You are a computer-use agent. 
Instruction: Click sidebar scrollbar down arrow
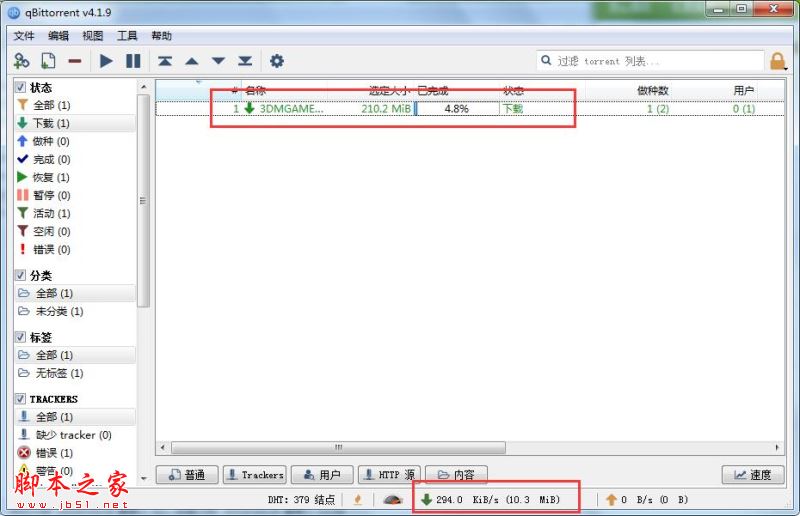(143, 478)
